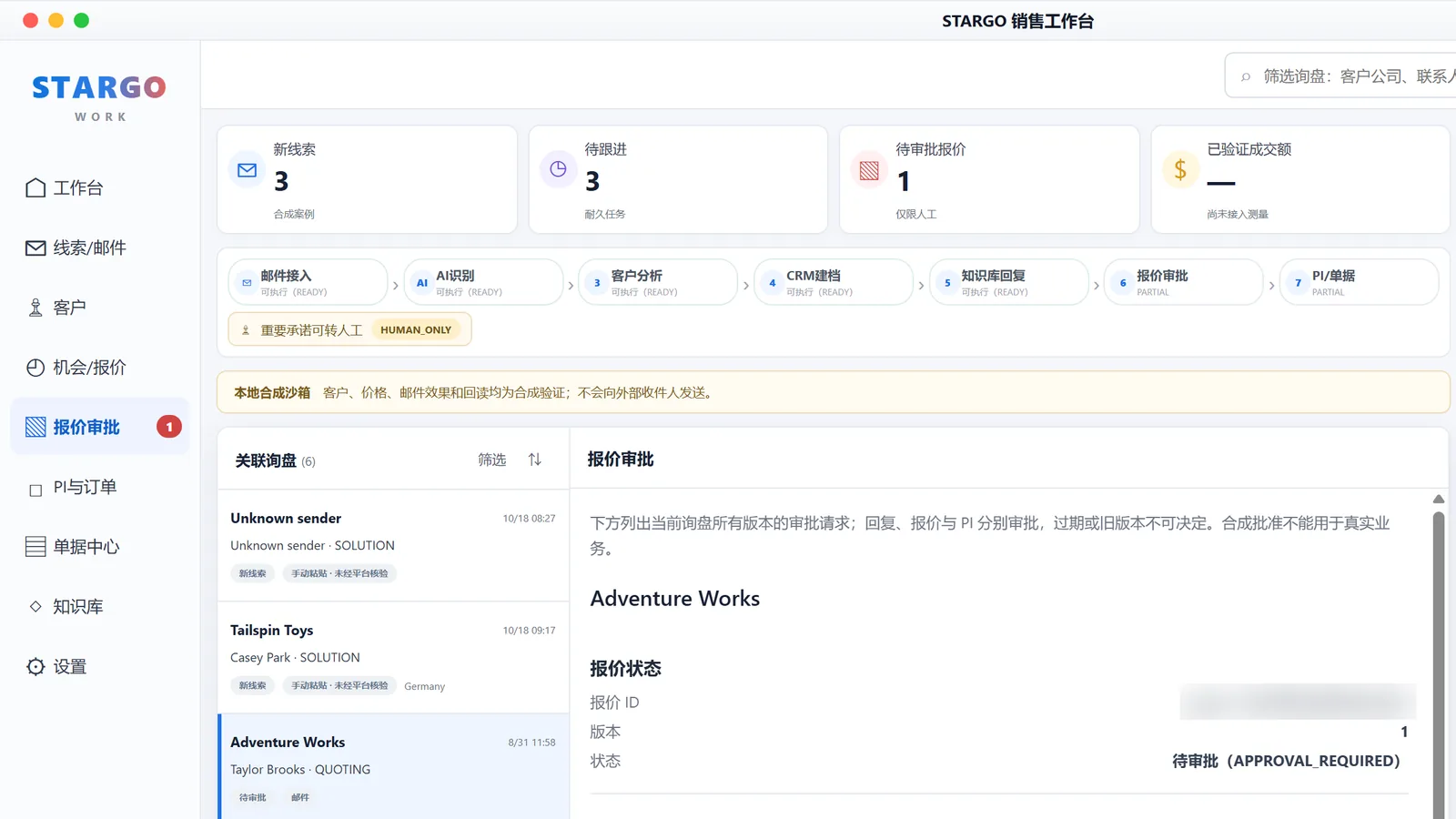Click the scrollbar up arrow in 报价审批 panel
Viewport: 1456px width, 819px height.
[x=1439, y=499]
